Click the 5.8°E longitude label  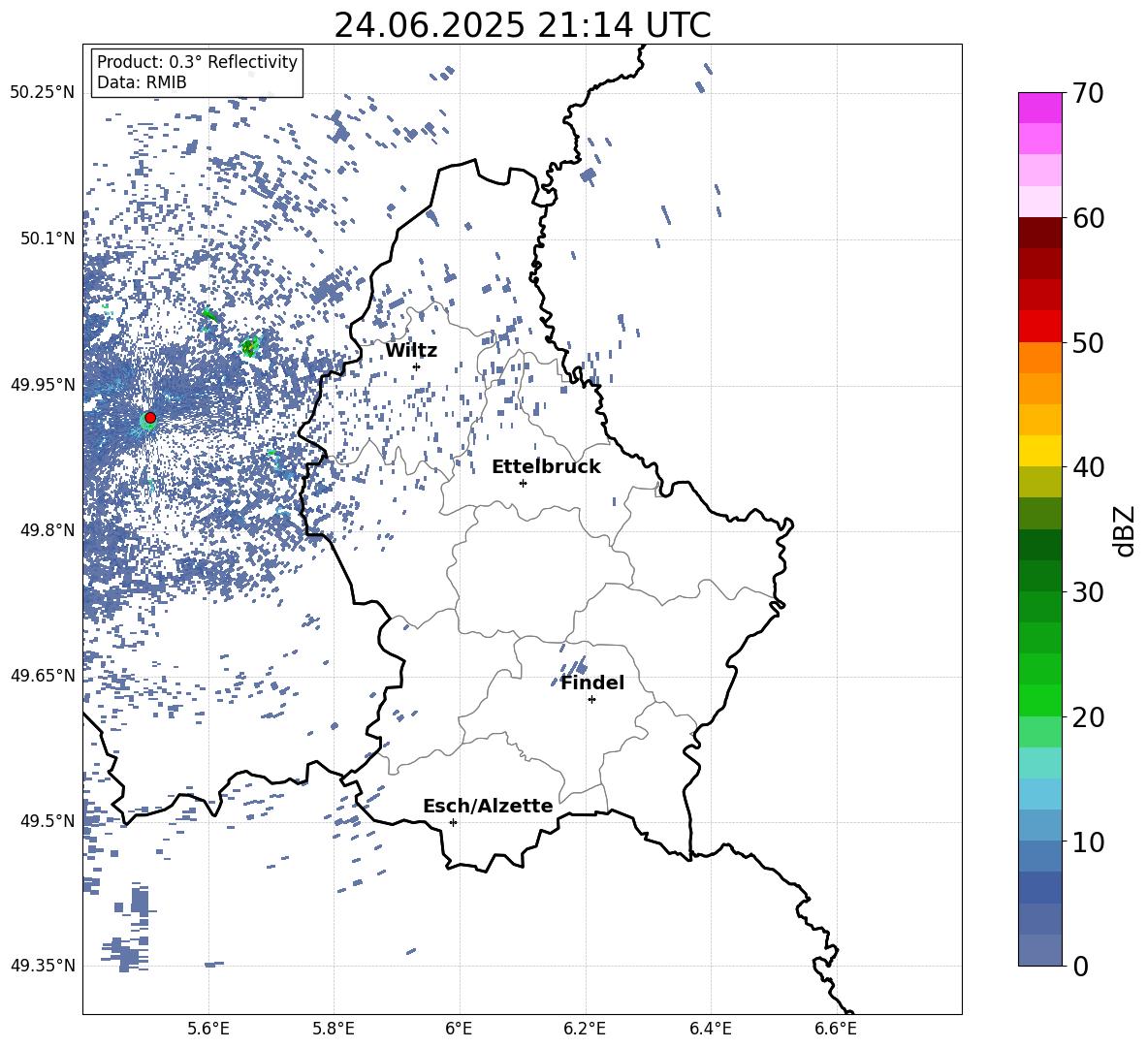point(334,1029)
